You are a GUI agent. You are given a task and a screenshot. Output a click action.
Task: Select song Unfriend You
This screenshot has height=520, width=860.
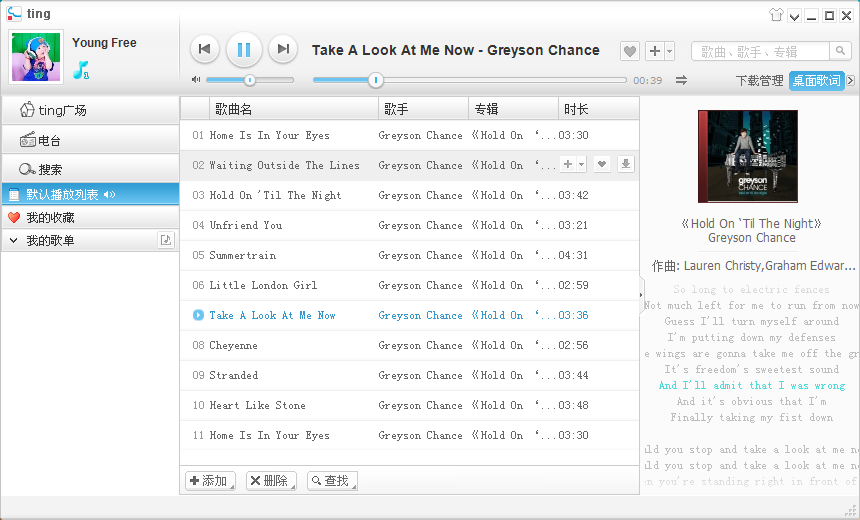point(409,225)
